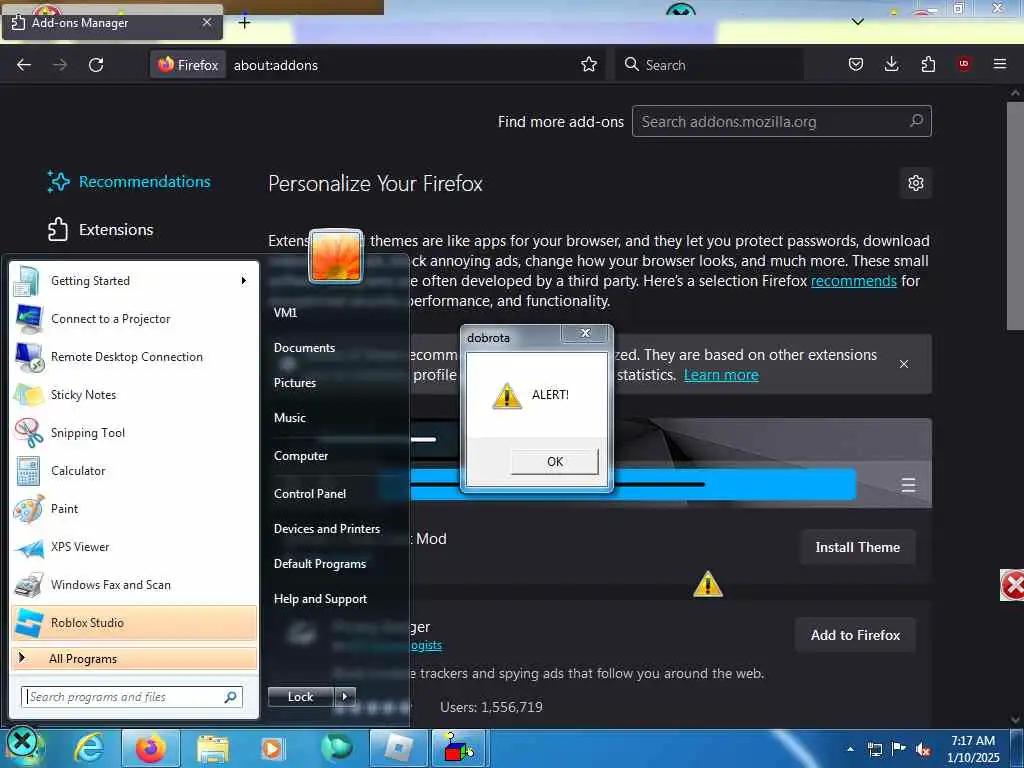Click the add-ons settings gear icon
The image size is (1024, 768).
(916, 183)
